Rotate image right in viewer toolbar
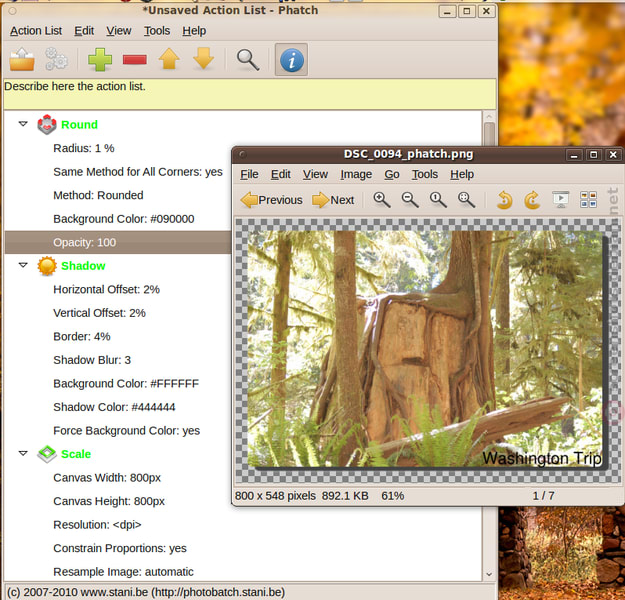 click(x=532, y=200)
